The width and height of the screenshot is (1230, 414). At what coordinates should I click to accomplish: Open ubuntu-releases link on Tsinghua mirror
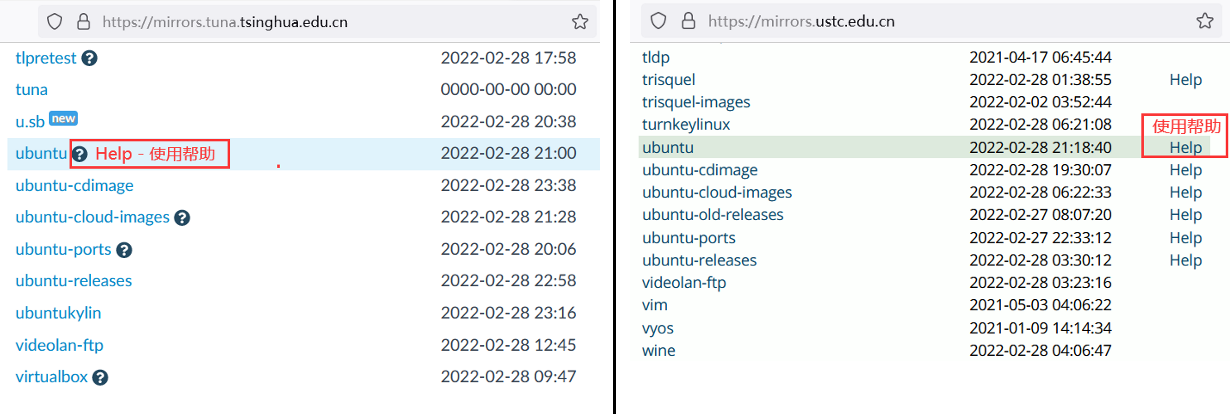click(x=73, y=281)
